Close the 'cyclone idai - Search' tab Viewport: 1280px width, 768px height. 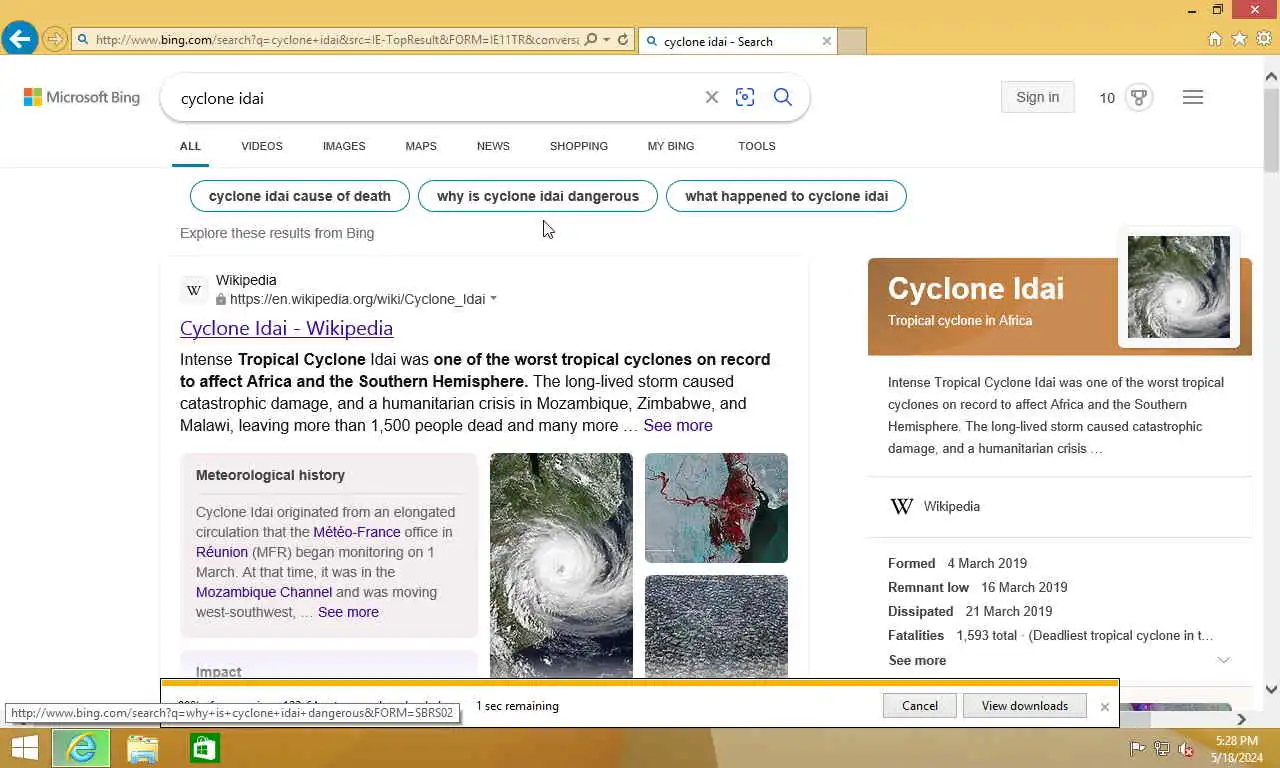click(x=826, y=41)
